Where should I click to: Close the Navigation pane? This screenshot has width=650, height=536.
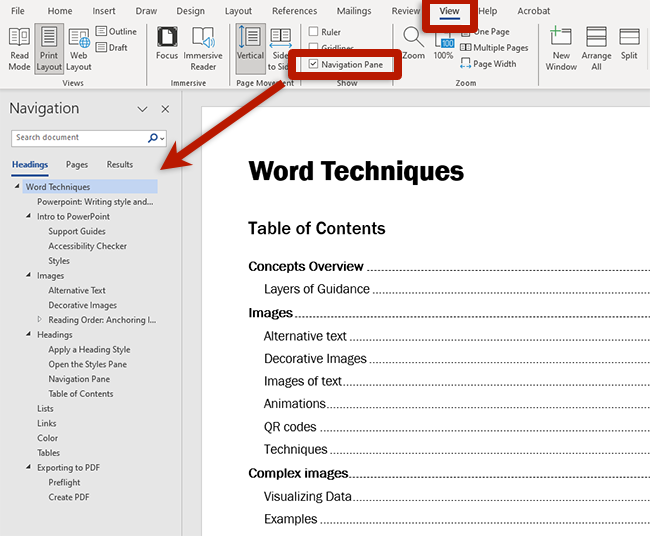point(165,109)
